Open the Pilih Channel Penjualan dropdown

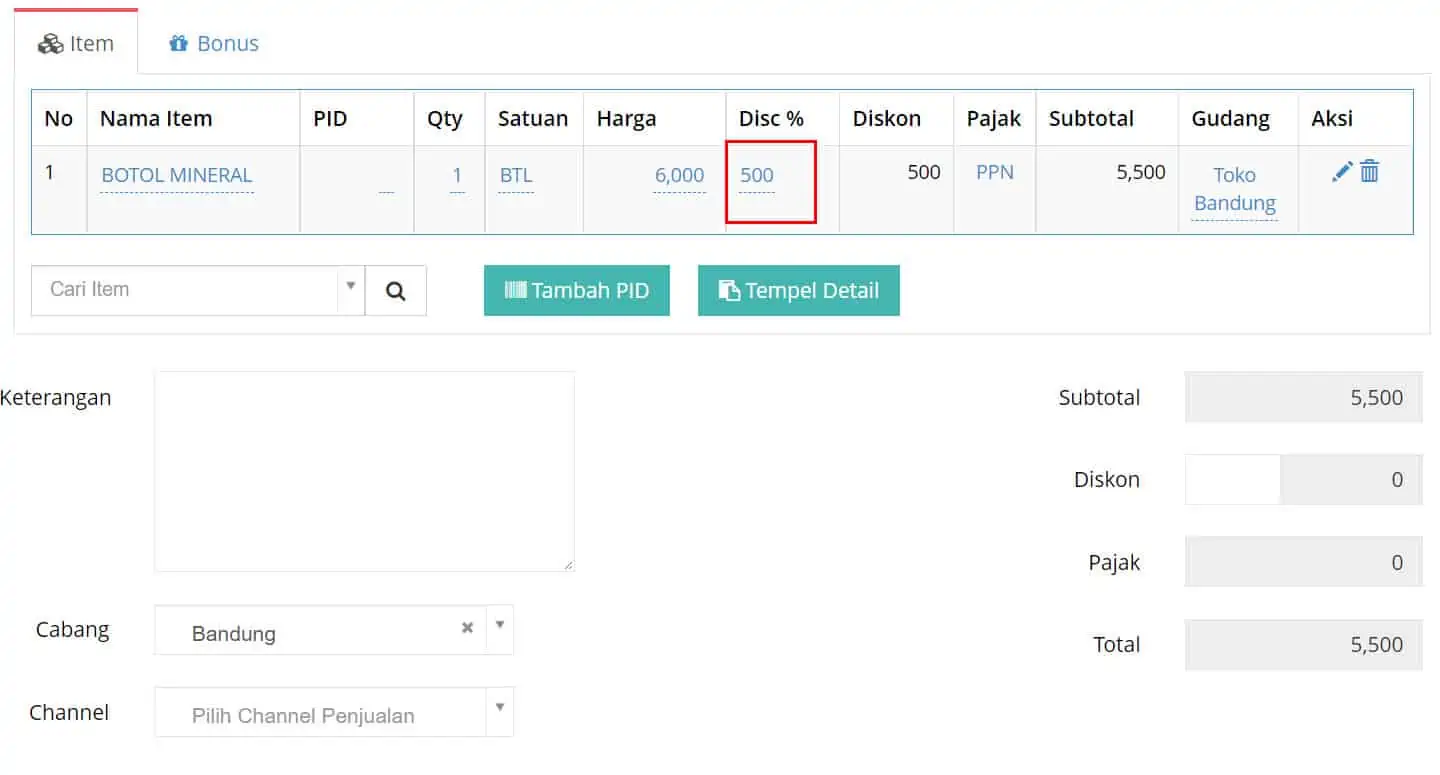pyautogui.click(x=334, y=712)
